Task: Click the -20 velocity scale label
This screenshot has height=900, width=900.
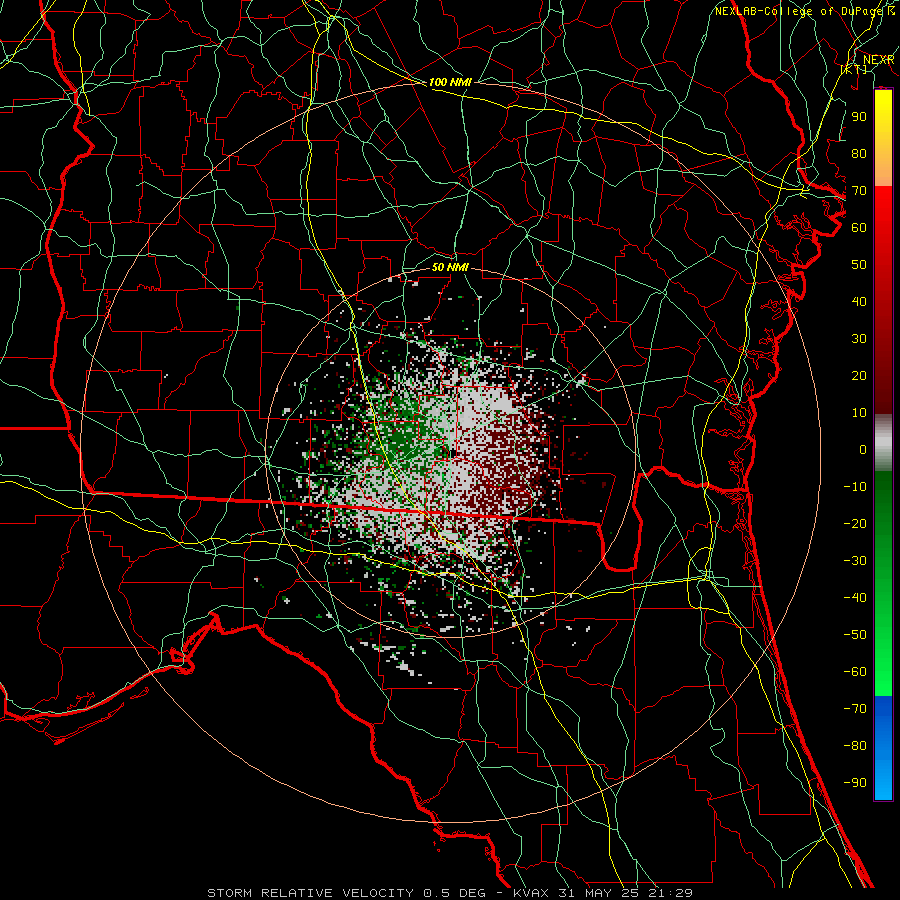Action: click(855, 524)
